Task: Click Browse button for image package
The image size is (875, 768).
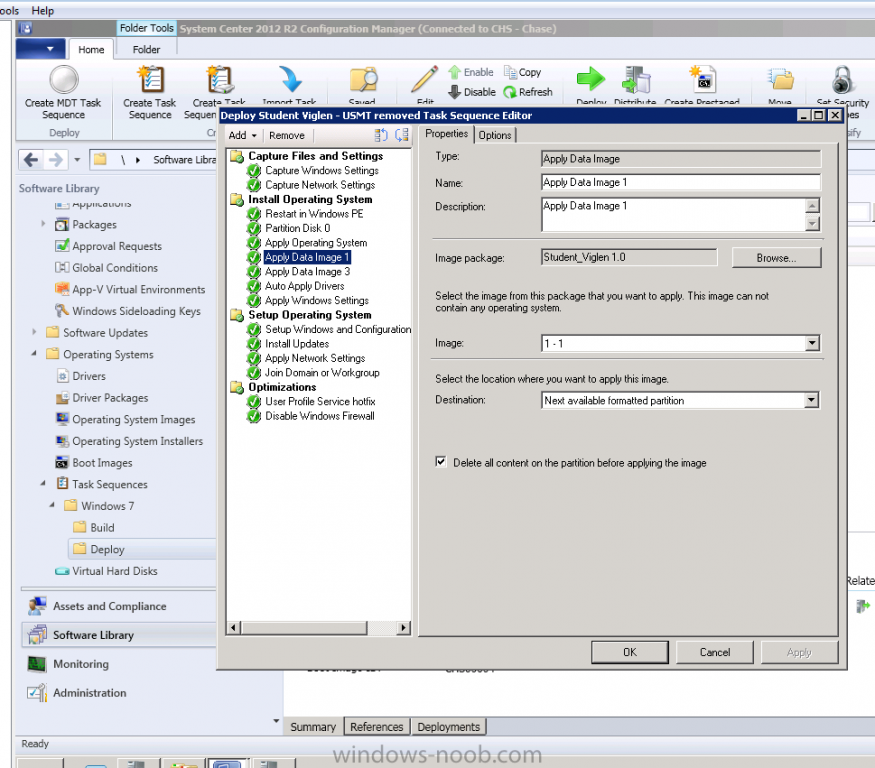Action: click(x=776, y=258)
